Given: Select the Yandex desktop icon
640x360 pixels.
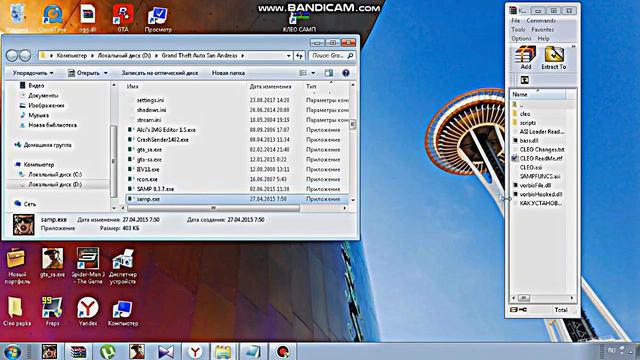Looking at the screenshot, I should click(x=88, y=312).
